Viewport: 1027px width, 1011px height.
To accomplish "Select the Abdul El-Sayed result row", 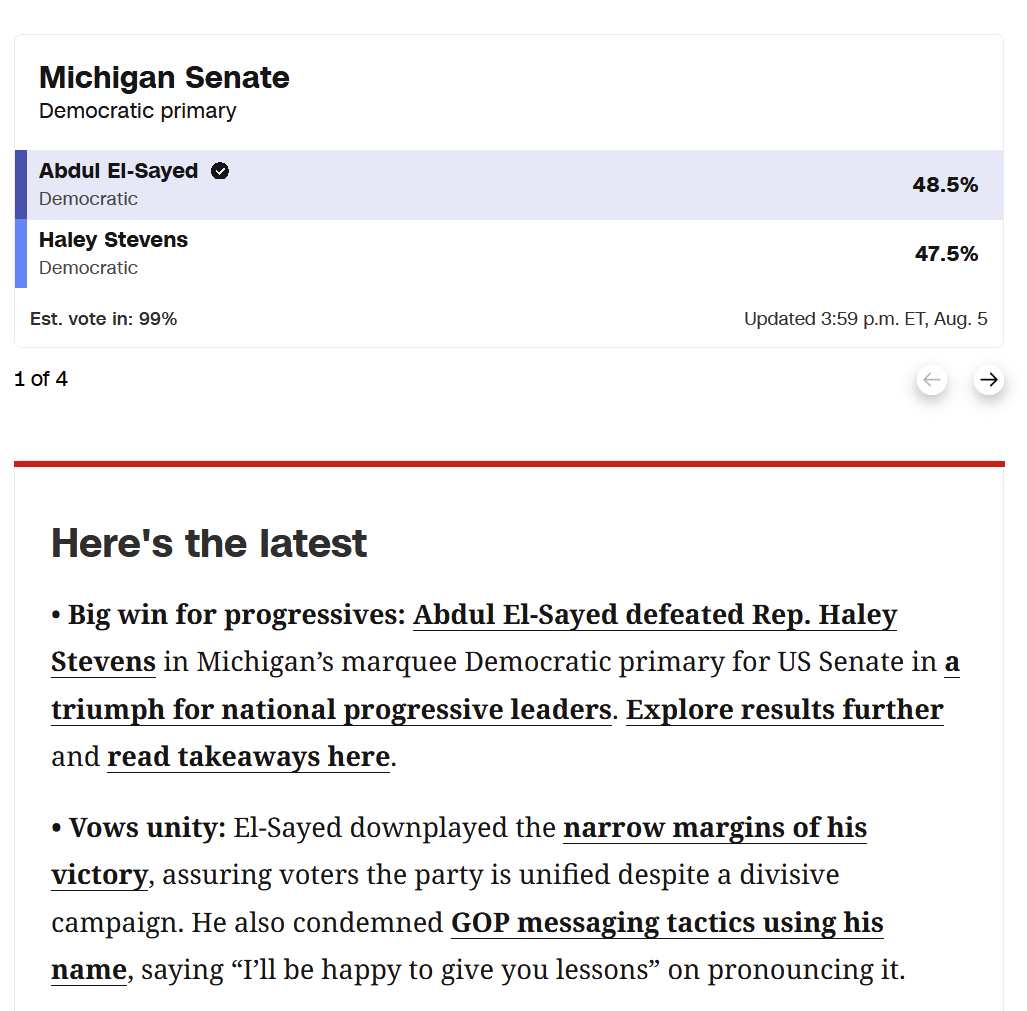I will coord(509,185).
